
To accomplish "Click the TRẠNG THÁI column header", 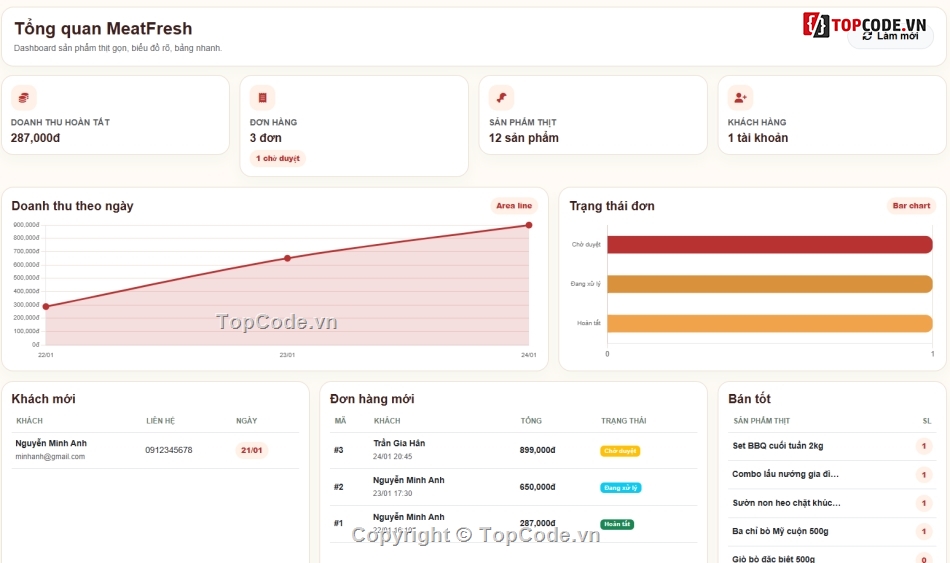I will coord(623,421).
